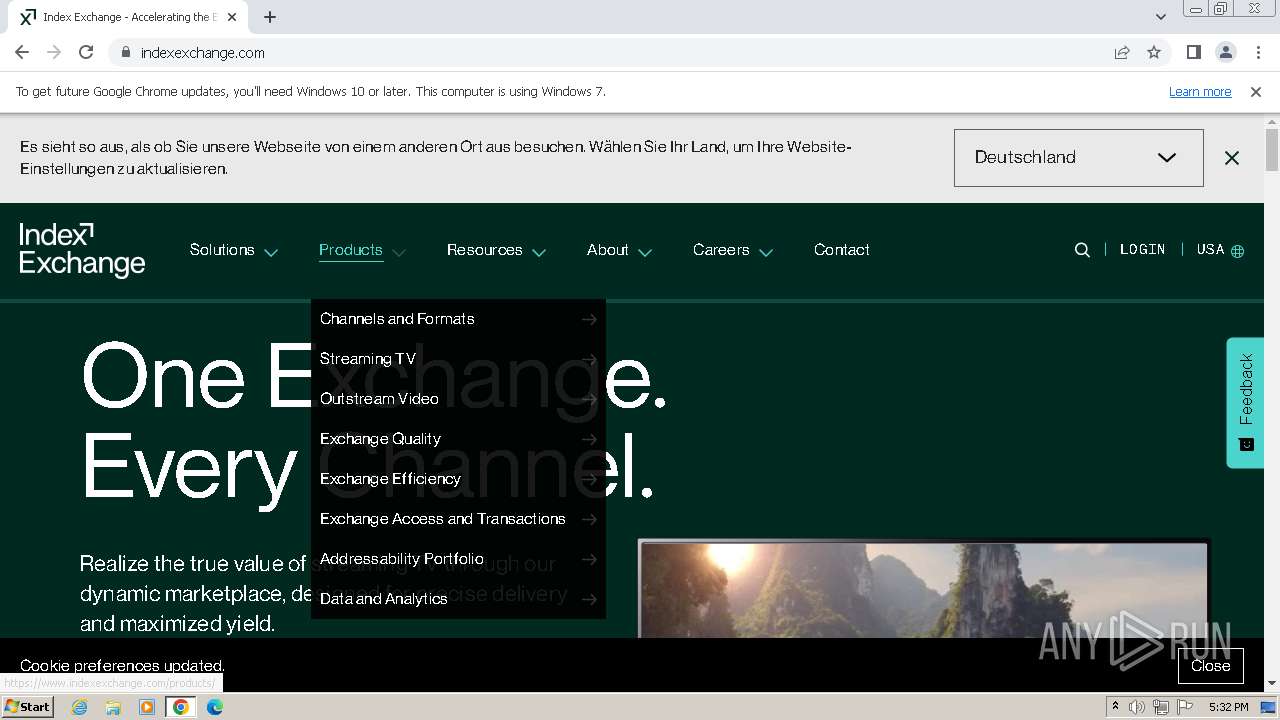Switch to Chrome in the taskbar
Screen dimensions: 1280x720
coord(181,707)
